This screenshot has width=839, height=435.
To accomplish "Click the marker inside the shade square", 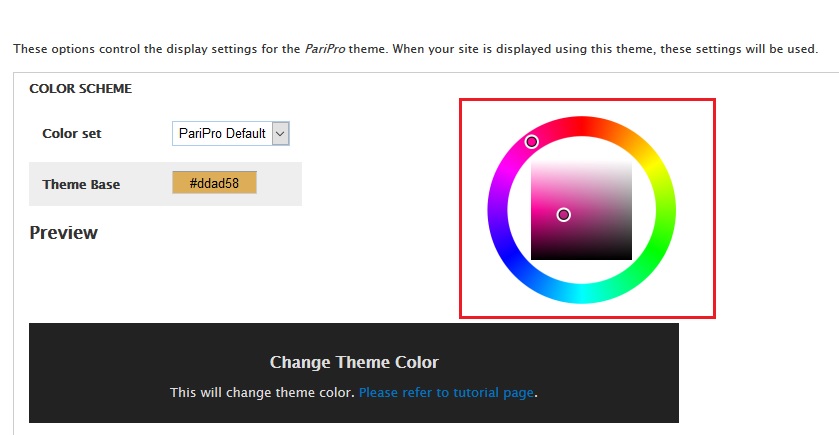I will (x=564, y=215).
